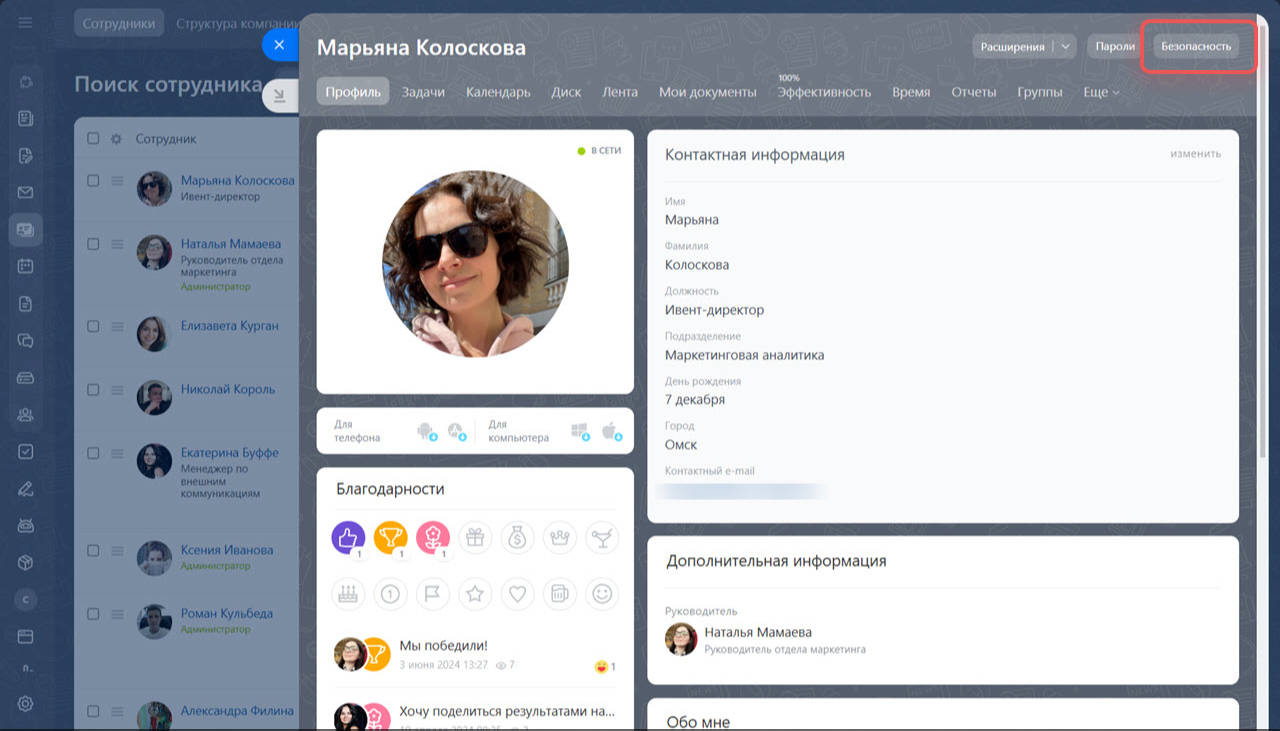Close the profile panel with X button
This screenshot has height=731, width=1280.
click(279, 45)
